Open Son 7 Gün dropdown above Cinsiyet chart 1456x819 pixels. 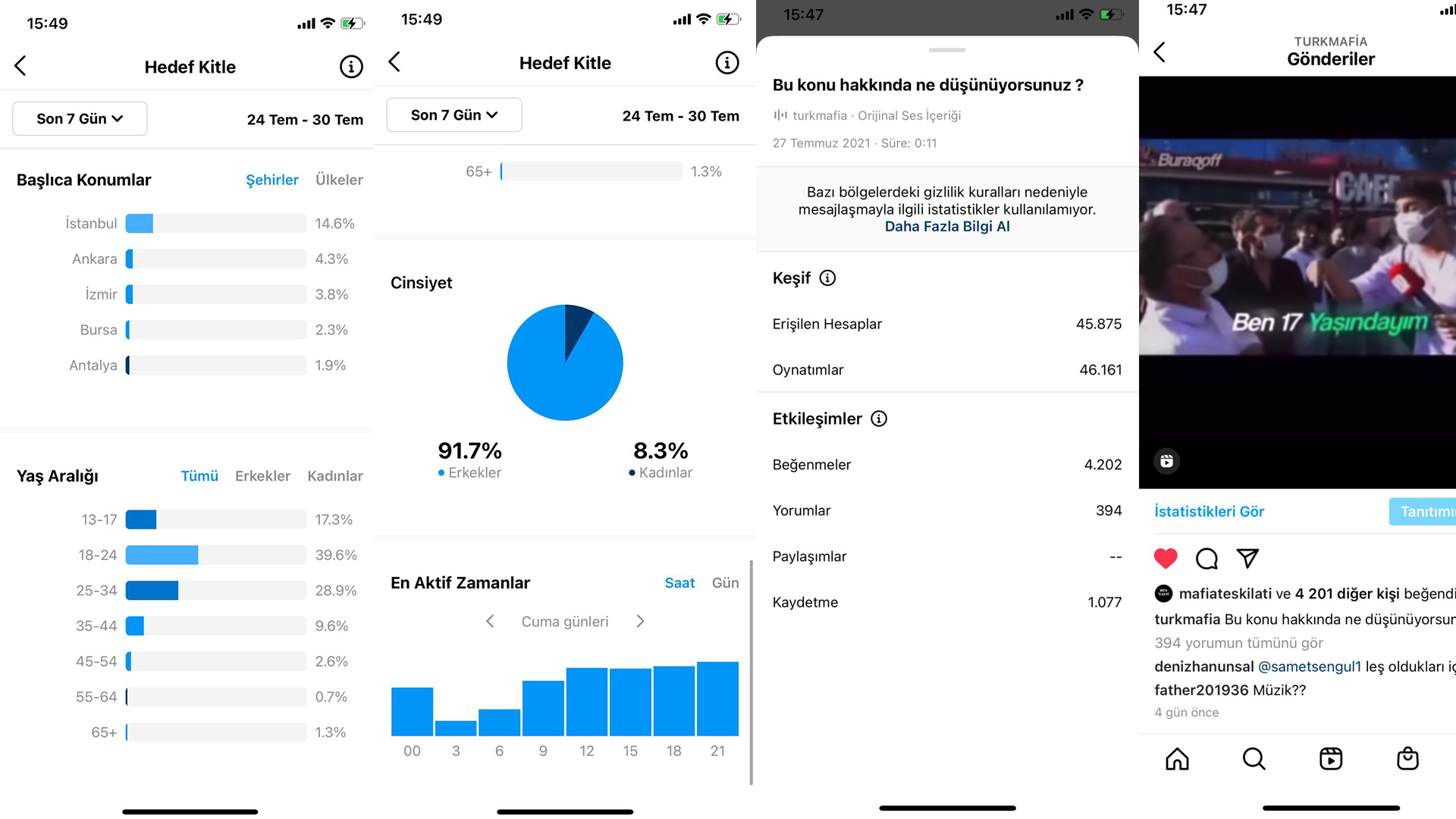point(454,115)
